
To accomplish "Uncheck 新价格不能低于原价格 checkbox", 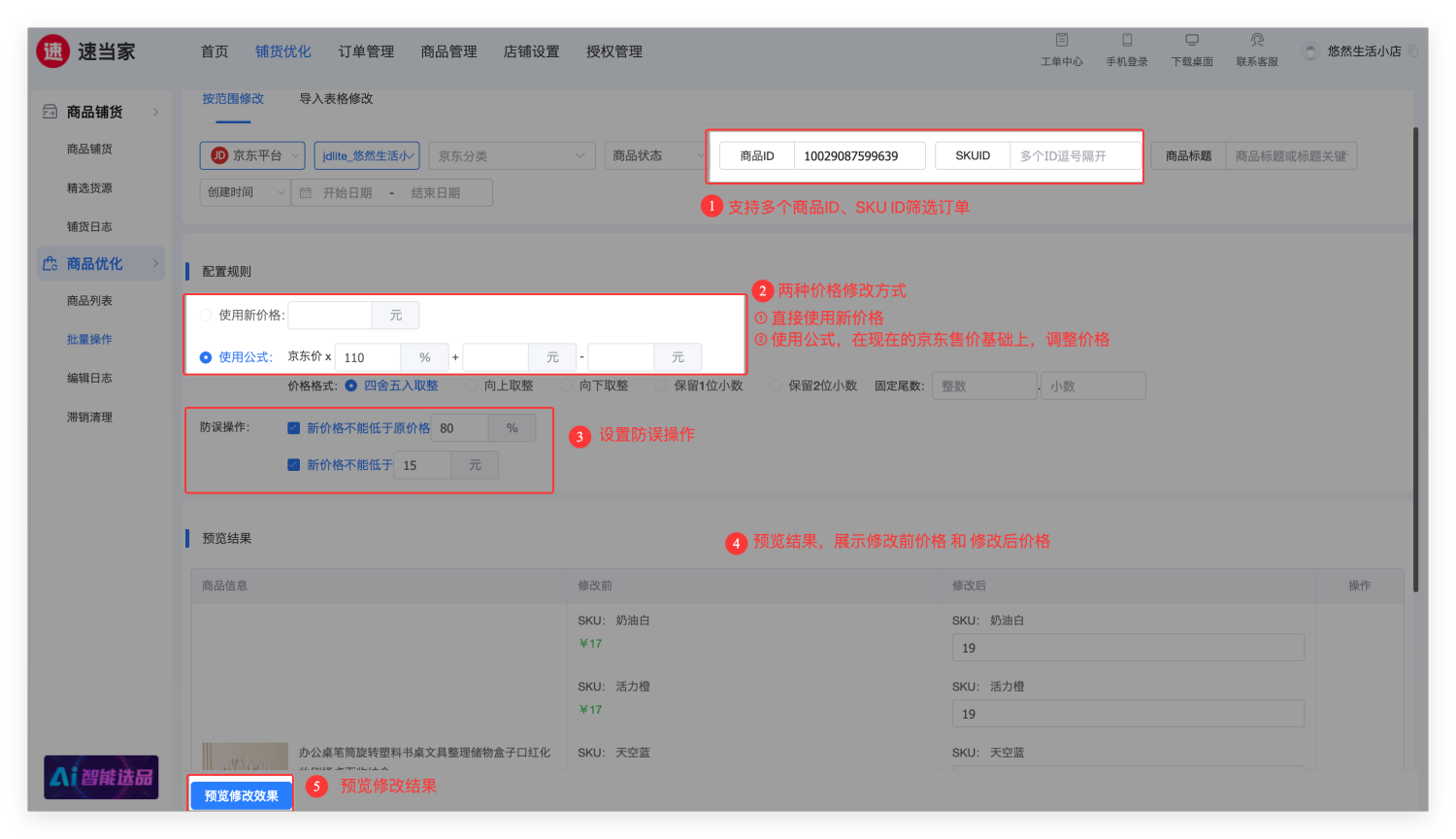I will [x=293, y=428].
